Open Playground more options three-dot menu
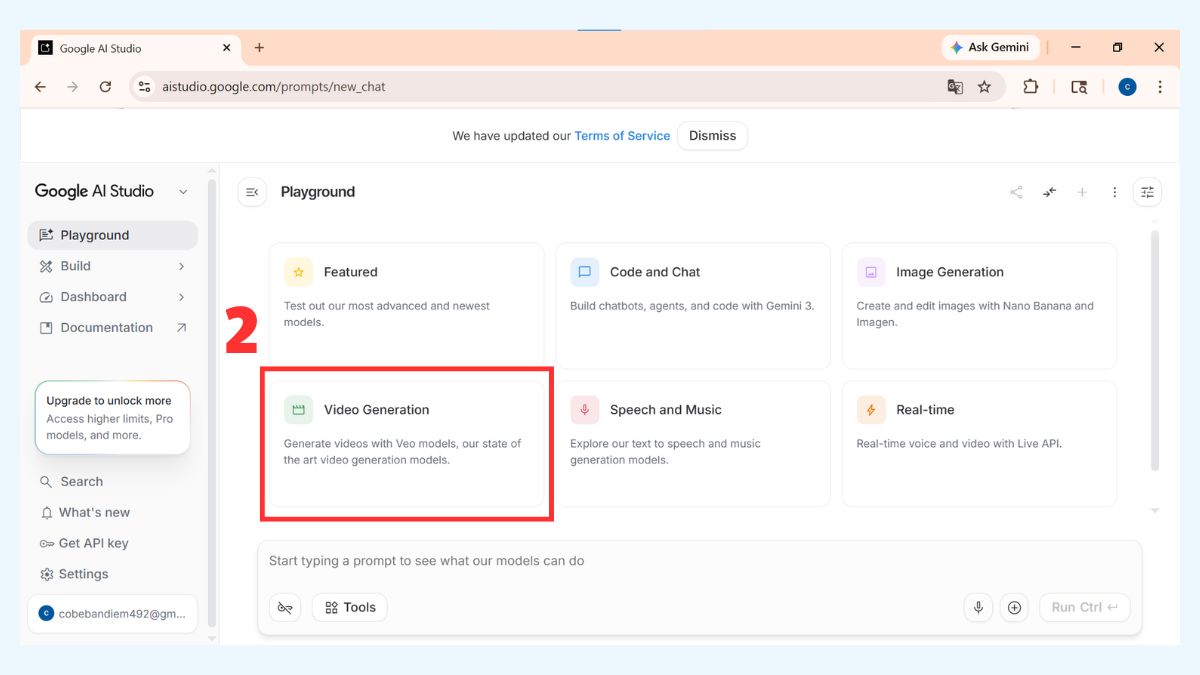 coord(1115,192)
